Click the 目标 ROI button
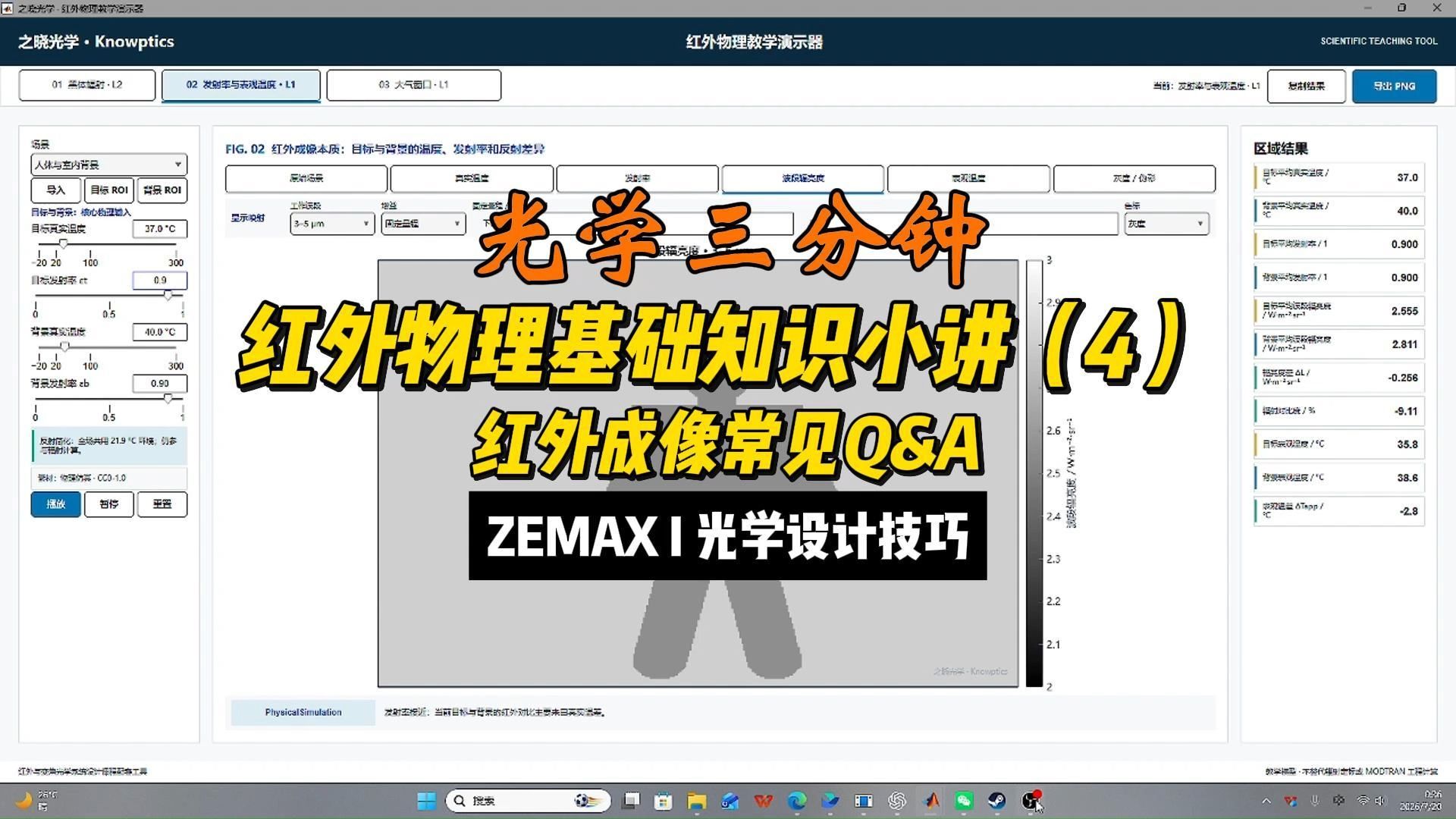Viewport: 1456px width, 819px height. click(x=109, y=190)
